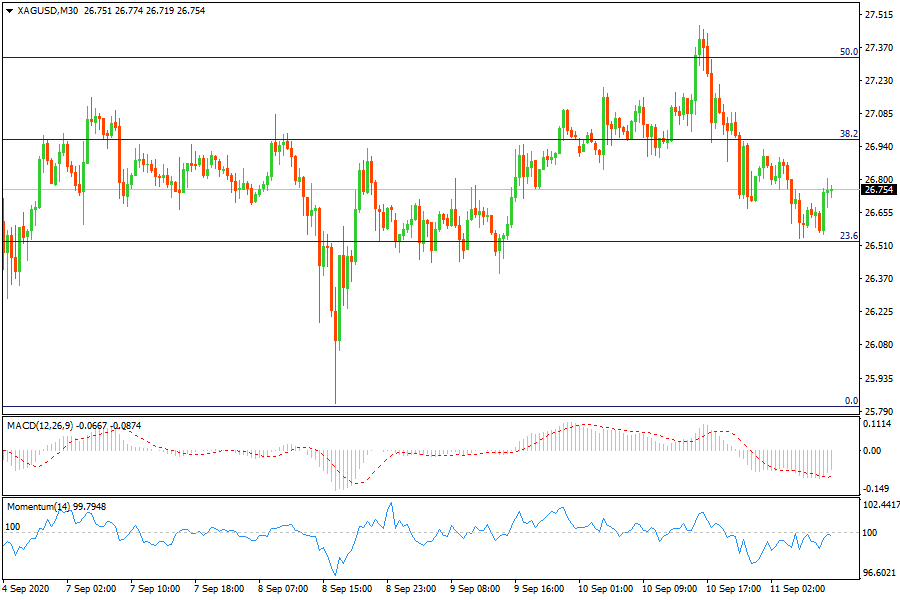The height and width of the screenshot is (600, 900).
Task: Click Momentum scale value 102.4417
Action: (x=880, y=505)
